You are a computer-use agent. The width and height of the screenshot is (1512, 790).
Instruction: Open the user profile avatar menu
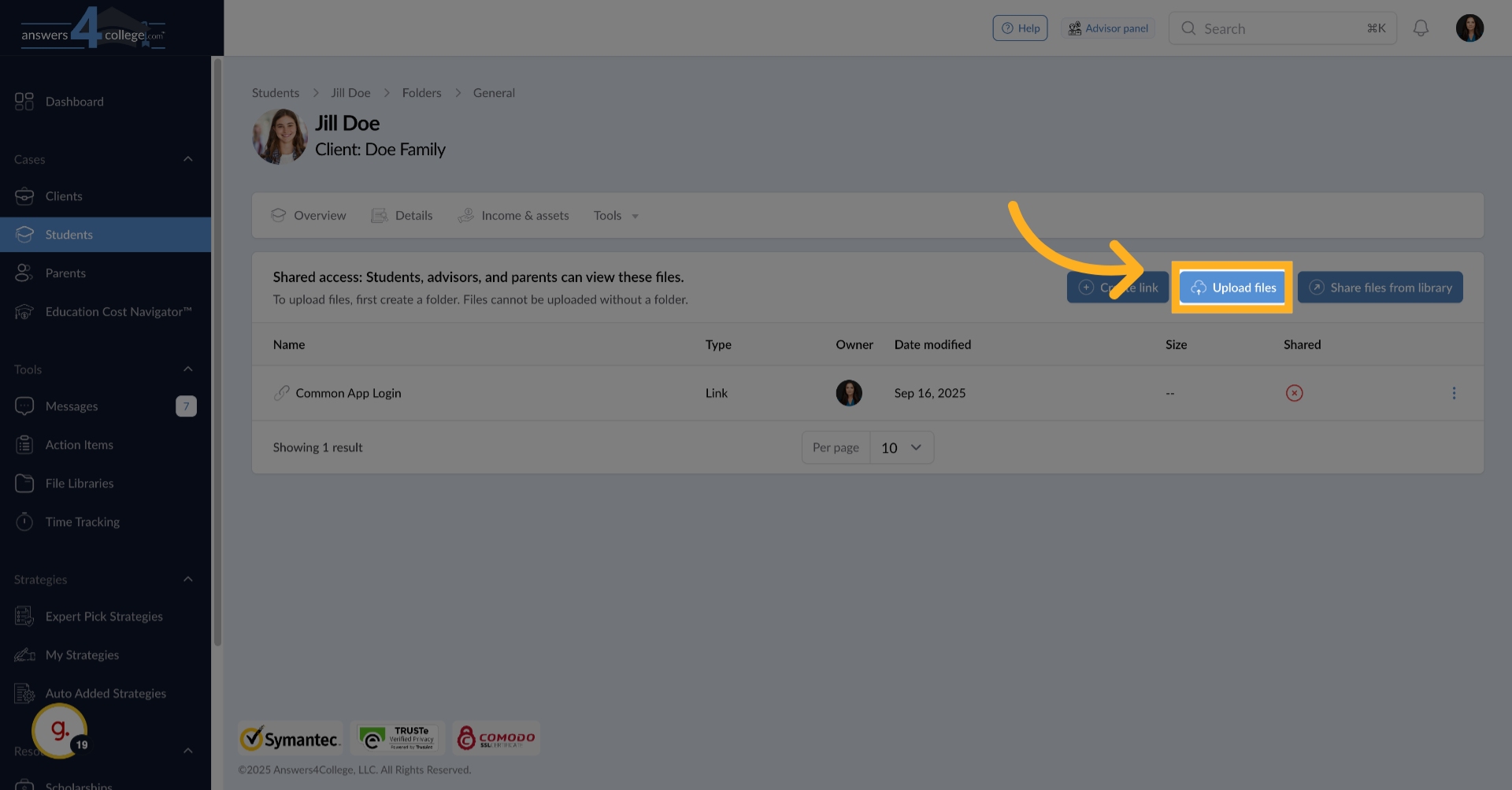point(1469,28)
